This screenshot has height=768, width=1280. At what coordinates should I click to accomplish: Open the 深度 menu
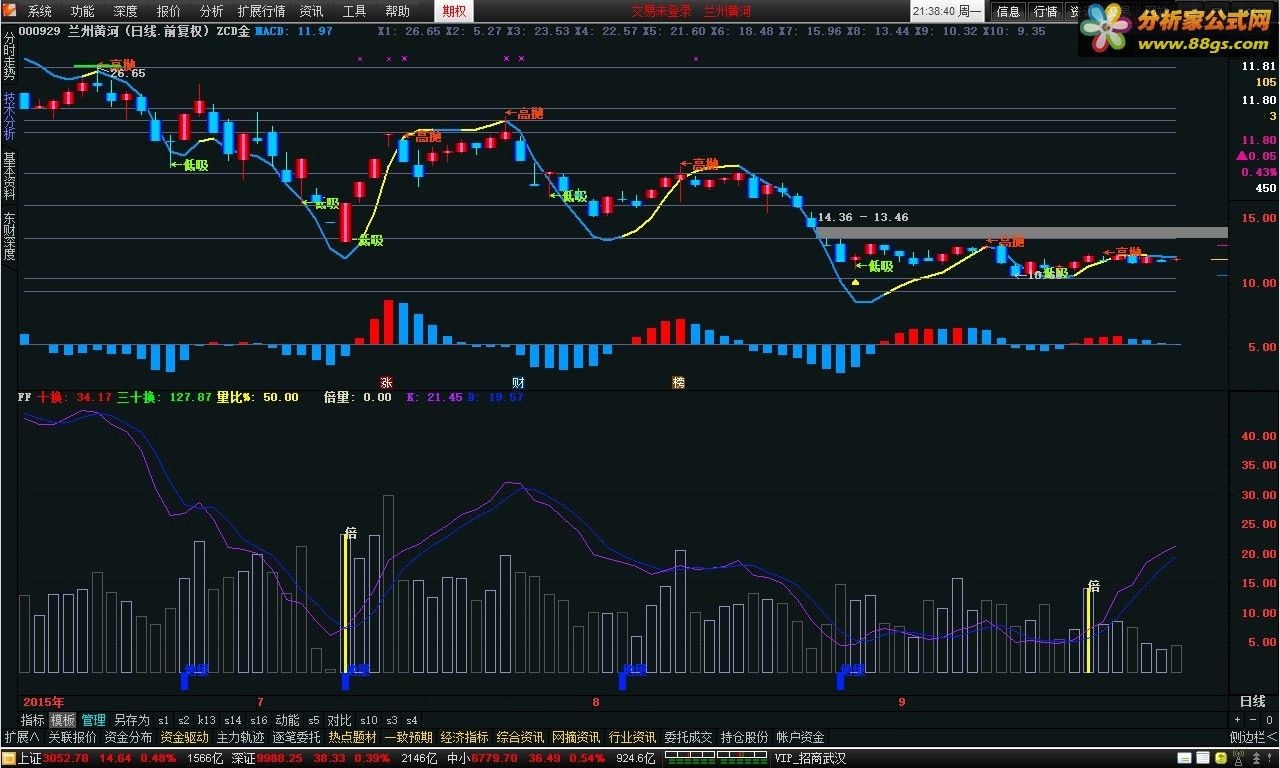(x=125, y=11)
